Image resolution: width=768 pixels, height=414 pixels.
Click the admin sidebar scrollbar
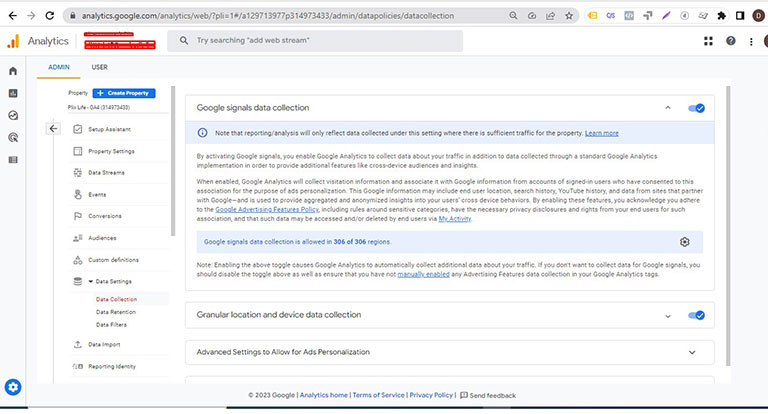172,161
